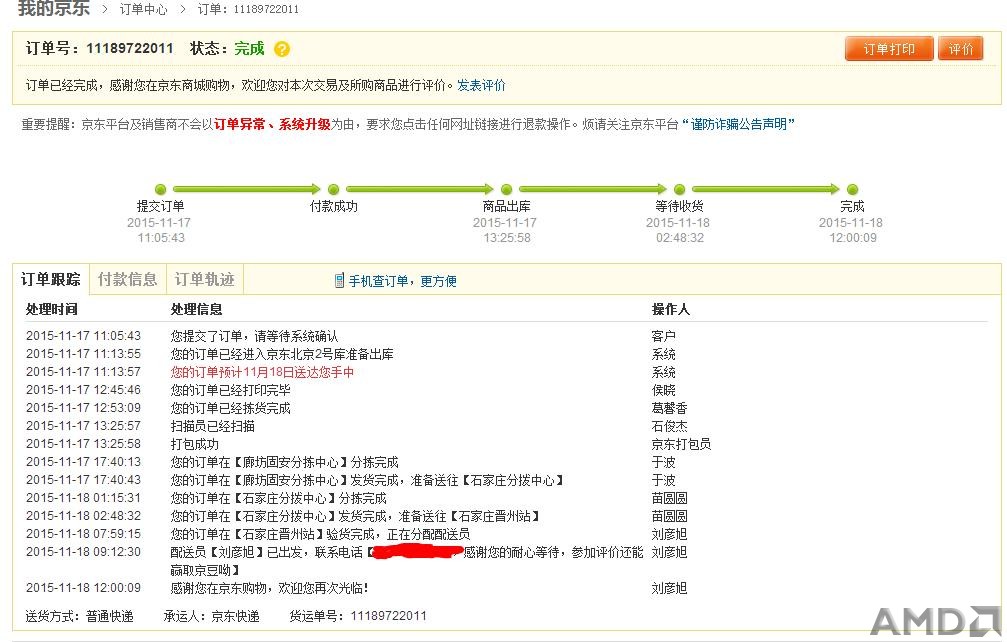Click the 处理信息 column header
This screenshot has height=642, width=1007.
click(197, 309)
